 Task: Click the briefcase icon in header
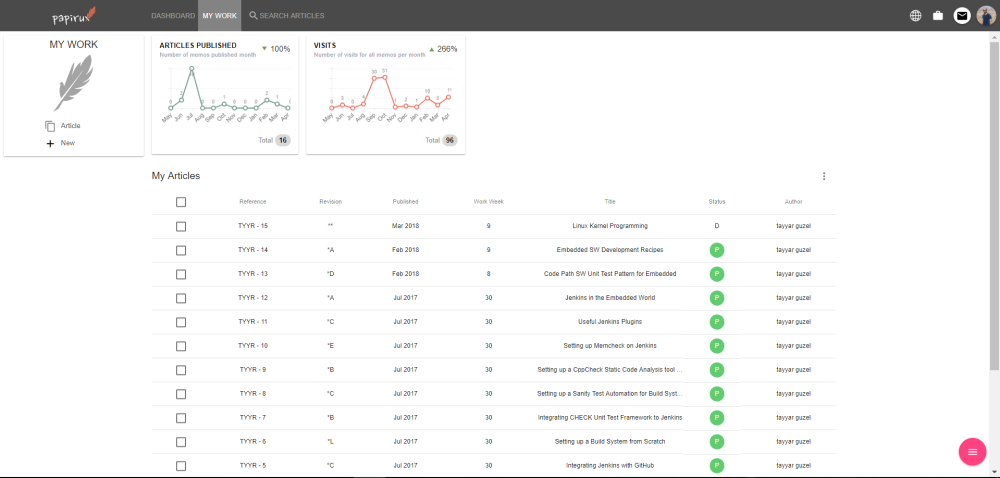[x=938, y=16]
